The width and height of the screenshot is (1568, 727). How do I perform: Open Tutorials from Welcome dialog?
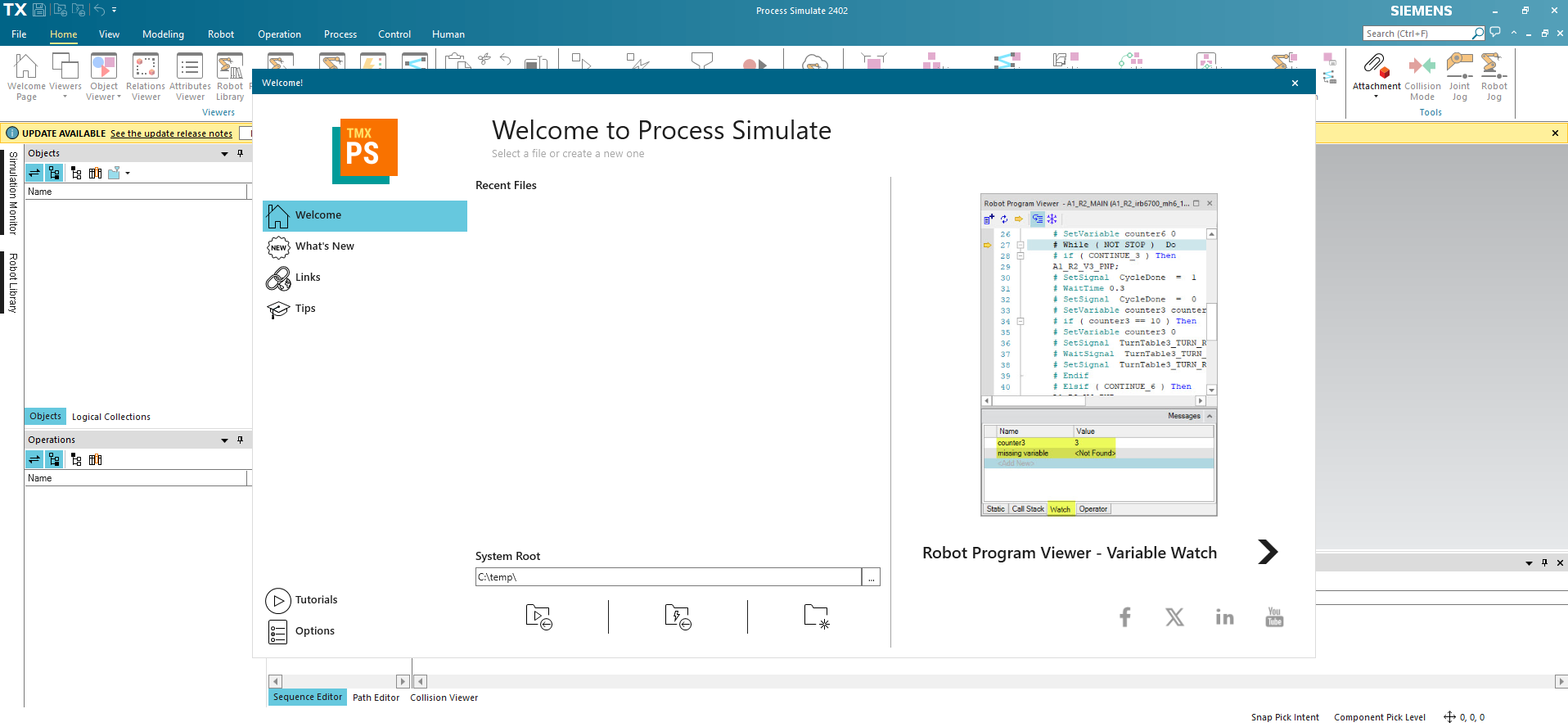pos(302,600)
